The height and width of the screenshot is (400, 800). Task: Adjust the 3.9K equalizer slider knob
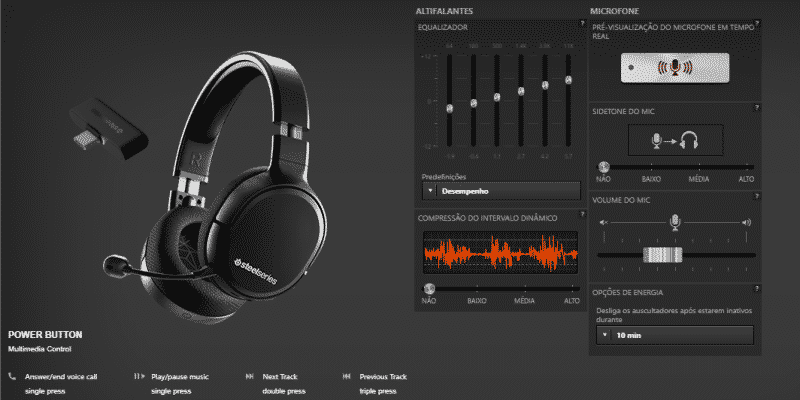(545, 85)
